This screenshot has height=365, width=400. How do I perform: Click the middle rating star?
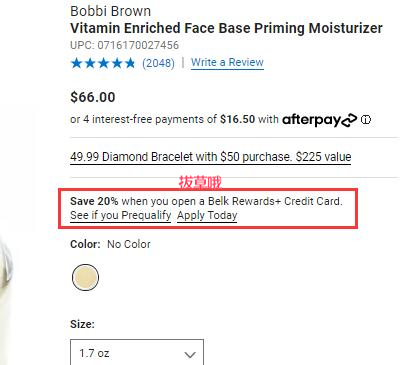[103, 63]
